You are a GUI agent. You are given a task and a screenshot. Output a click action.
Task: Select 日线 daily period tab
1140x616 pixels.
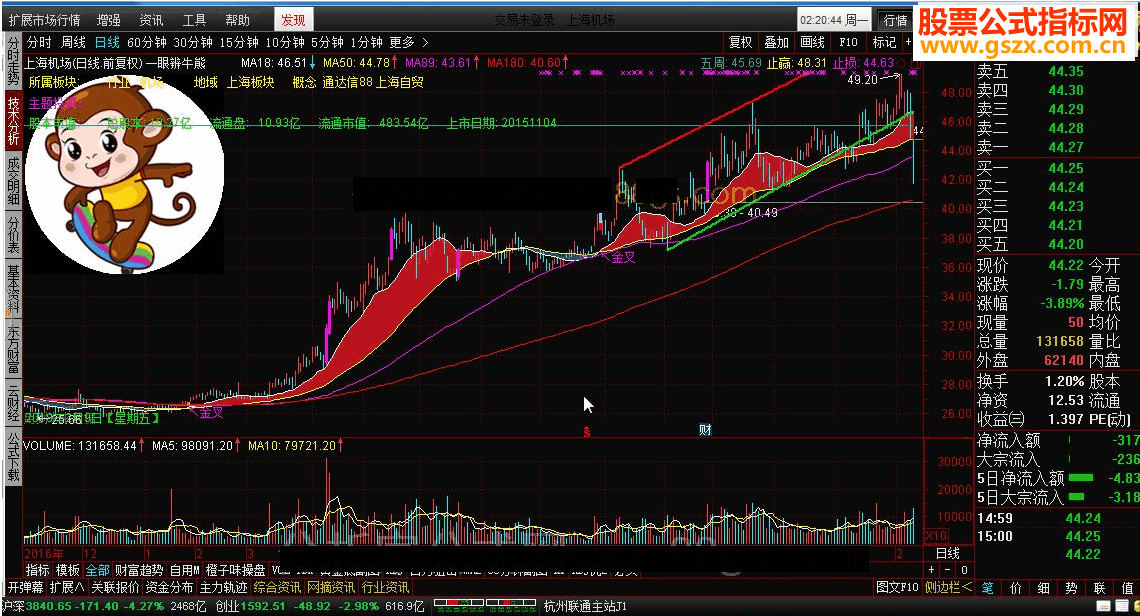[x=107, y=43]
